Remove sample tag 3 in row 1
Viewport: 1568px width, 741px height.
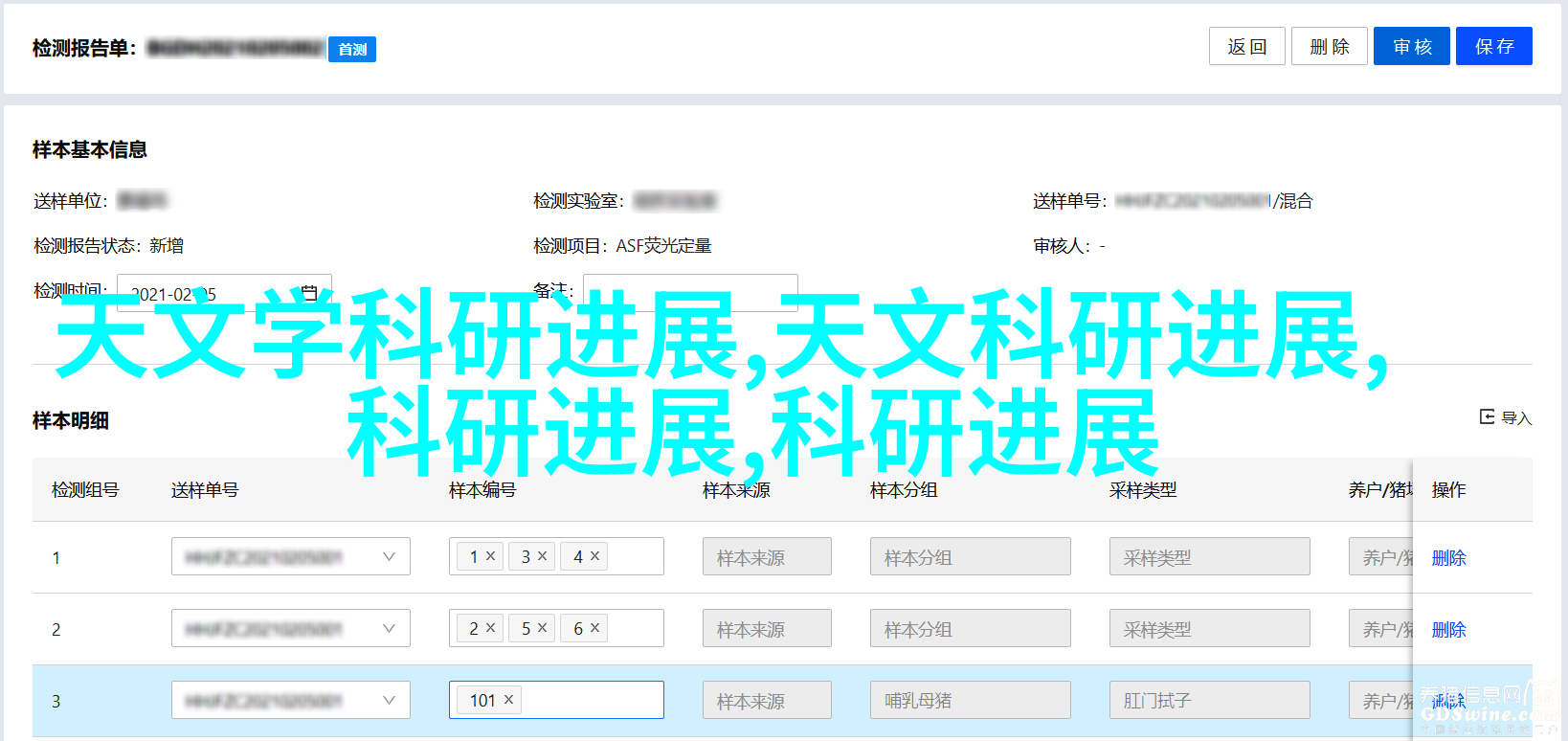tap(543, 556)
